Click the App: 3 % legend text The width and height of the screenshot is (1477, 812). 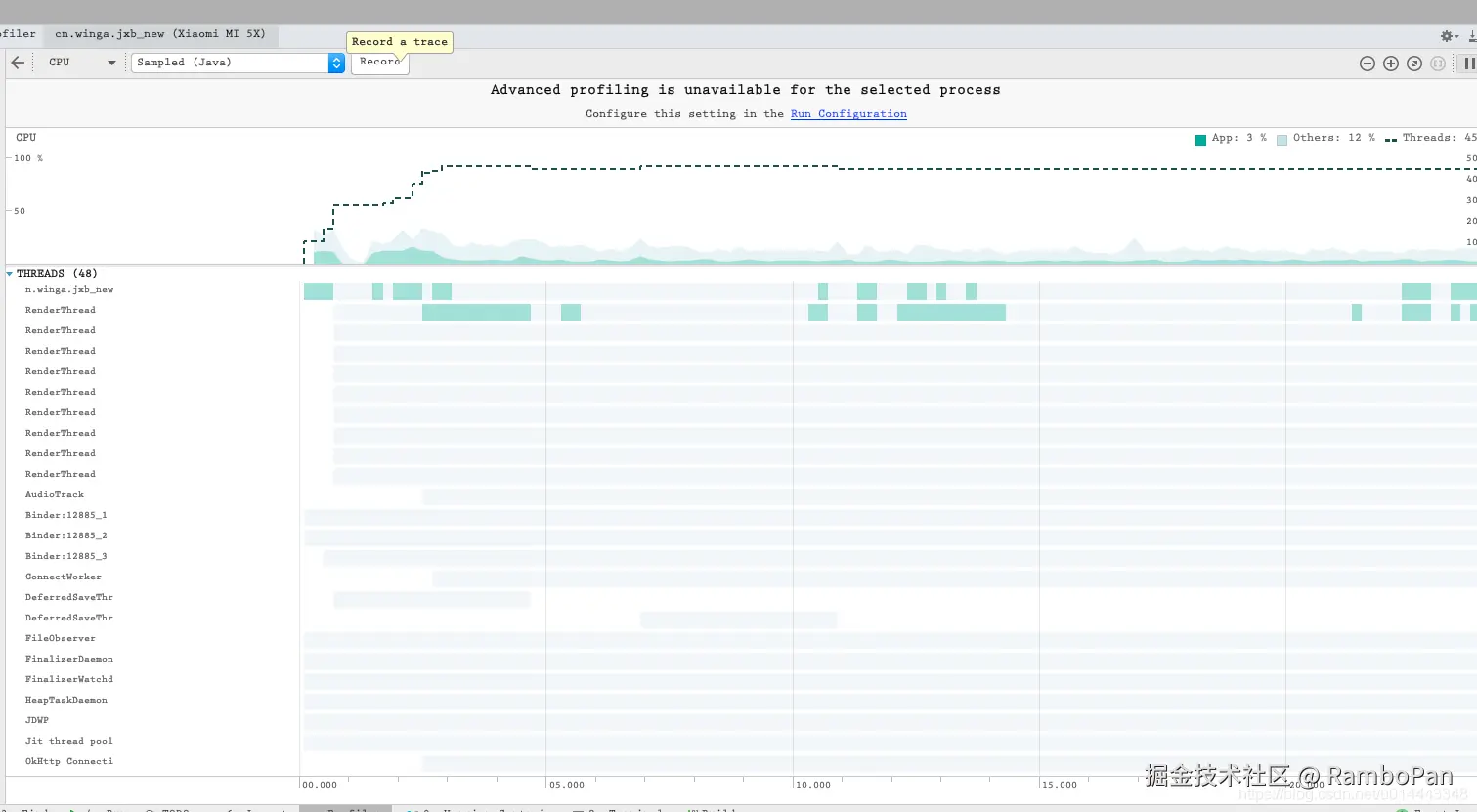pos(1239,139)
